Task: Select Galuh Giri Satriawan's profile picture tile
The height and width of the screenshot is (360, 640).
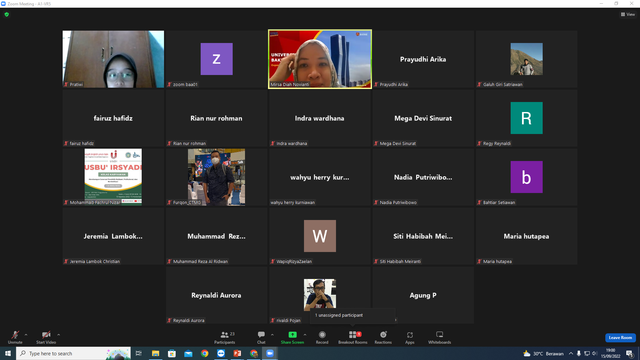Action: (x=527, y=59)
